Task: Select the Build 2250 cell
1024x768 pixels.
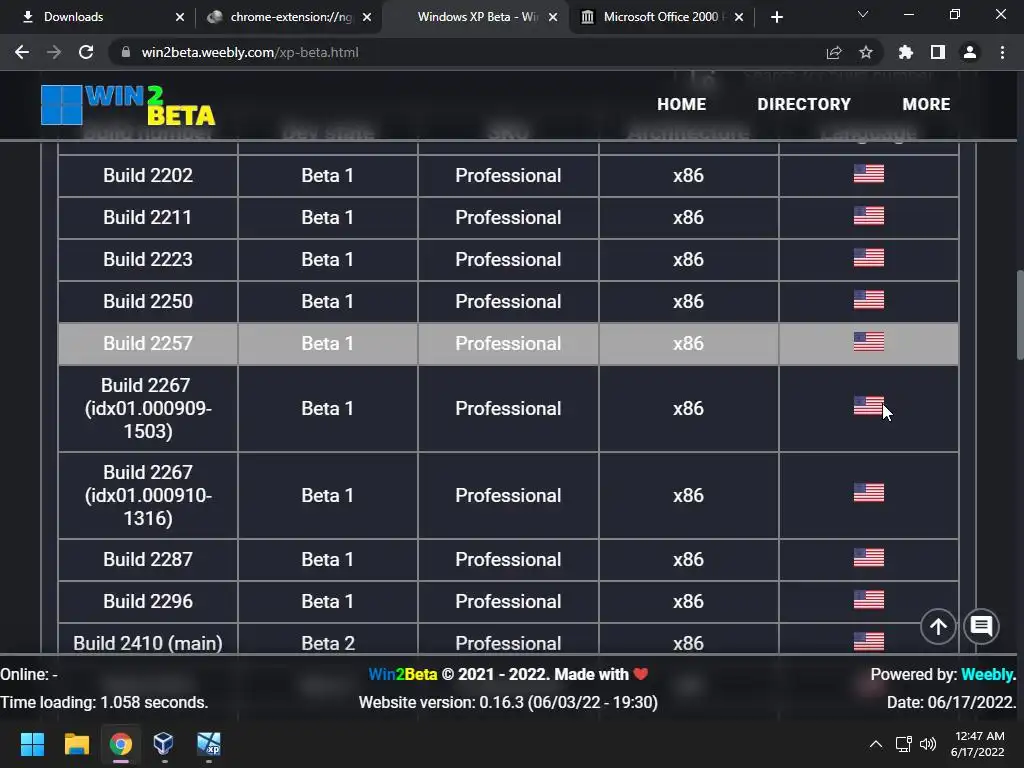Action: pos(148,301)
